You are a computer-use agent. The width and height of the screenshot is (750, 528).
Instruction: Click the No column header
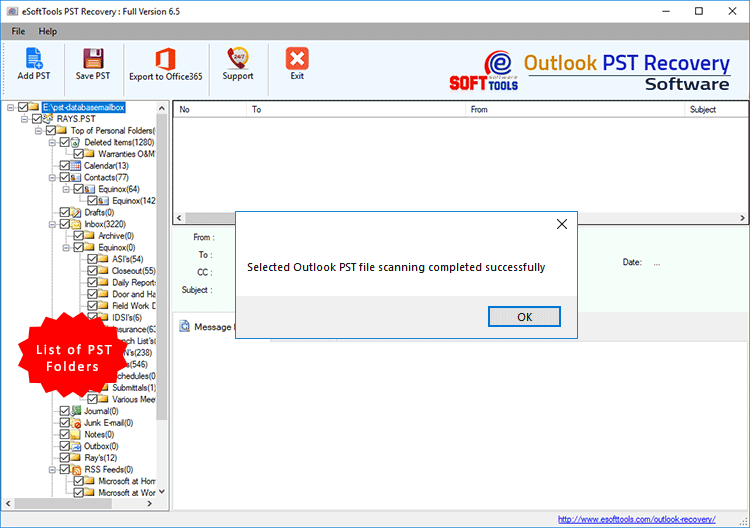click(210, 110)
